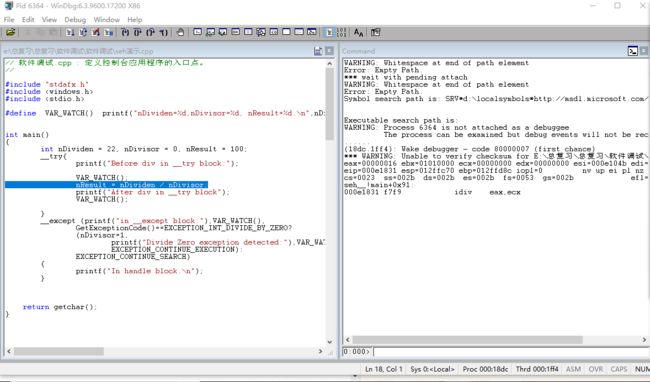Open the File menu
This screenshot has height=382, width=650.
[x=9, y=19]
